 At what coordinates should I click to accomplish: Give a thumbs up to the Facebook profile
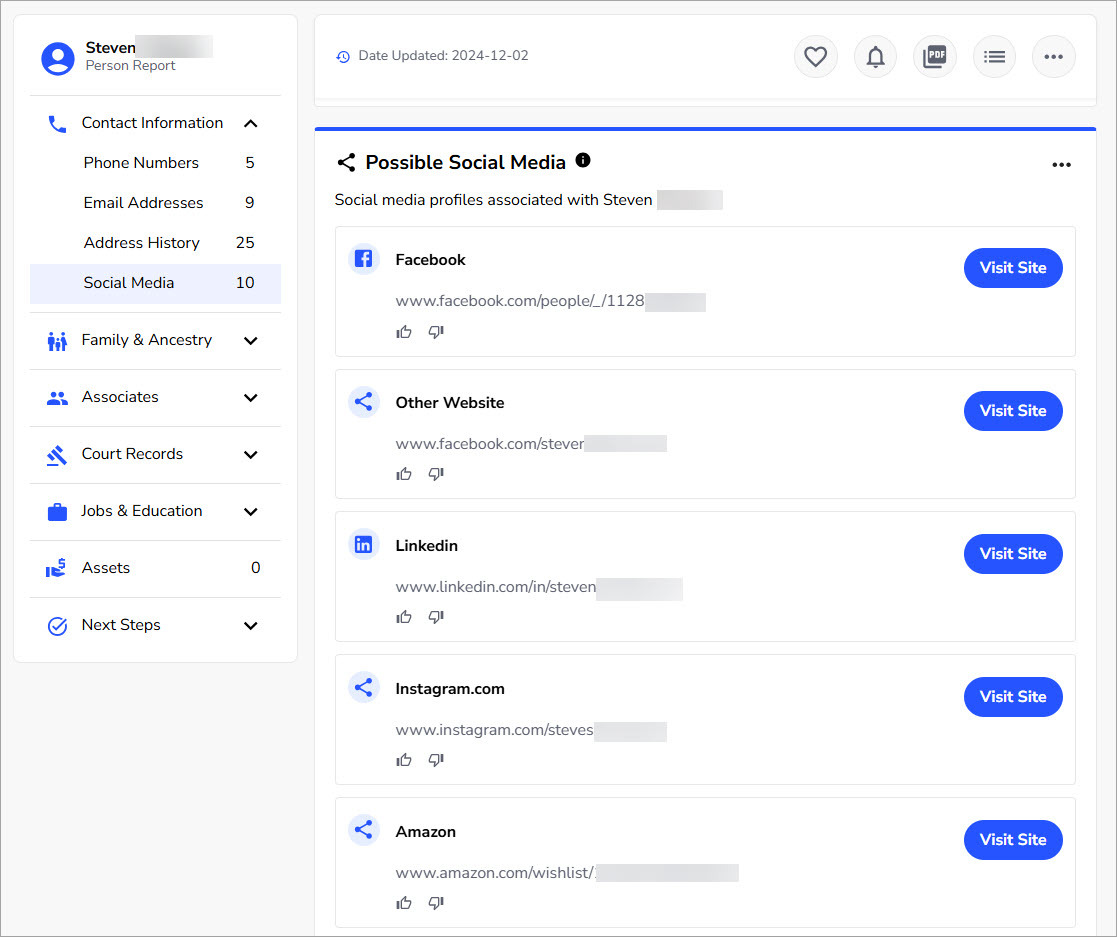click(x=404, y=331)
